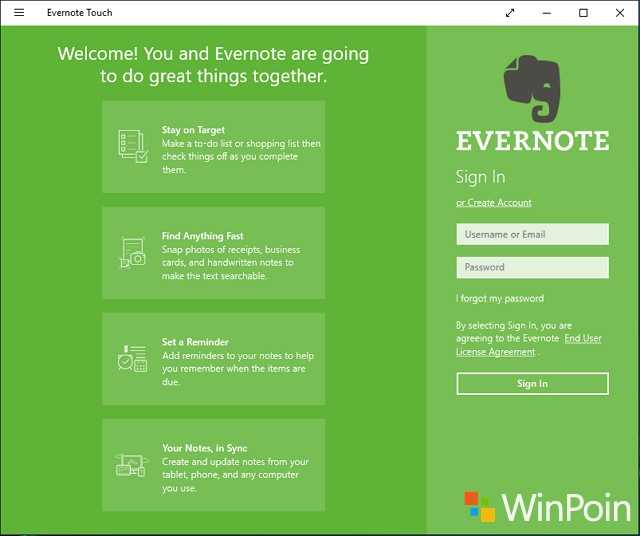Click the Evernote elephant logo
The width and height of the screenshot is (640, 536).
(532, 89)
